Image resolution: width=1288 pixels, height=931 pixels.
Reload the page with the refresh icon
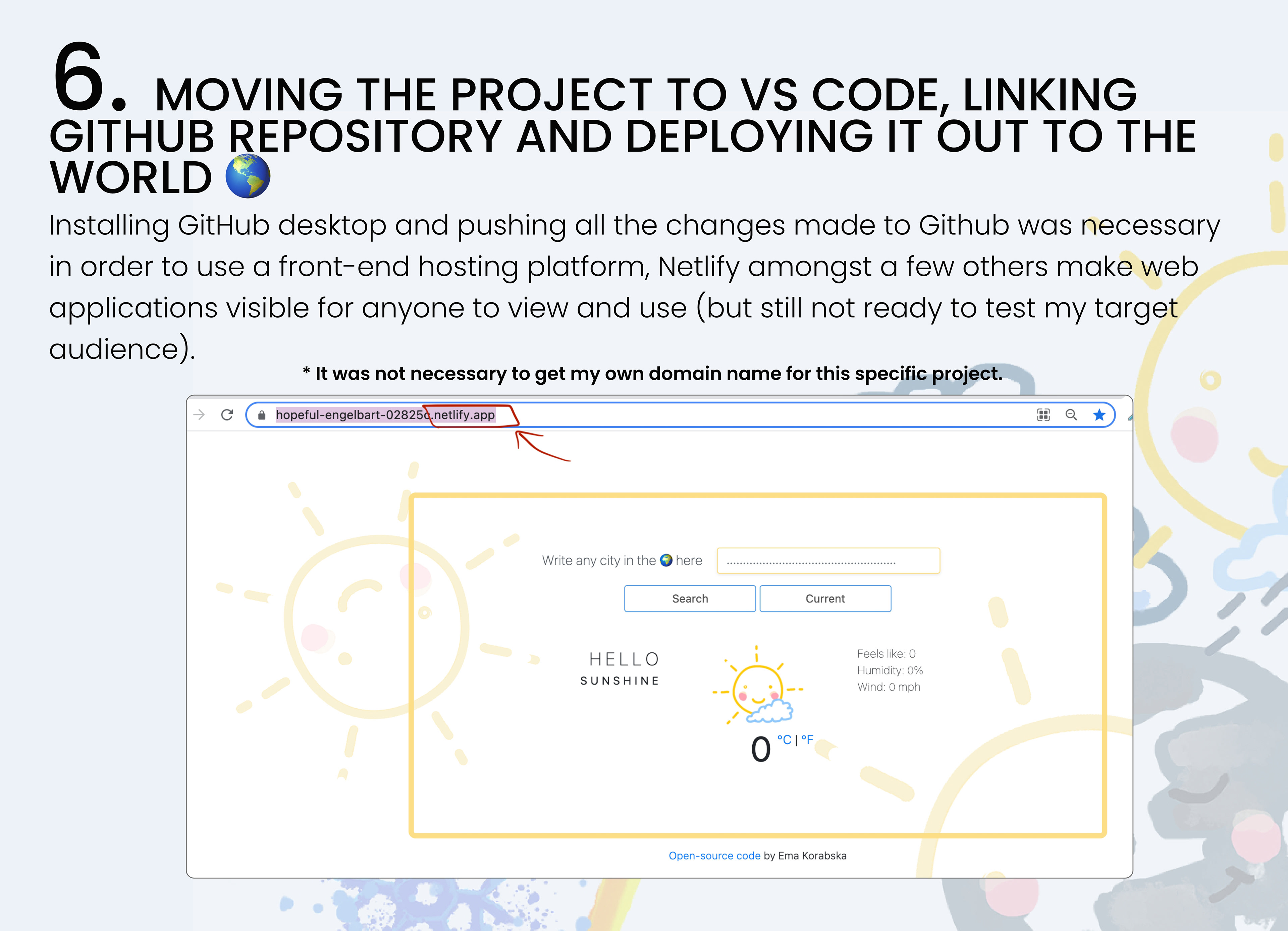pos(227,415)
